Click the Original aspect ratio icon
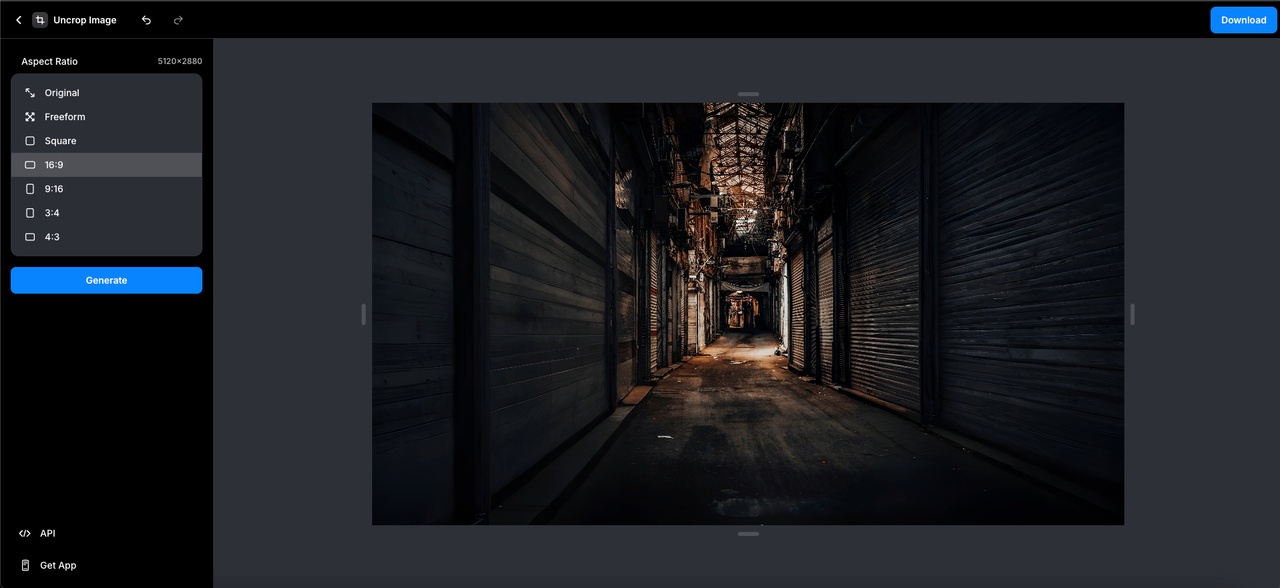 (30, 93)
